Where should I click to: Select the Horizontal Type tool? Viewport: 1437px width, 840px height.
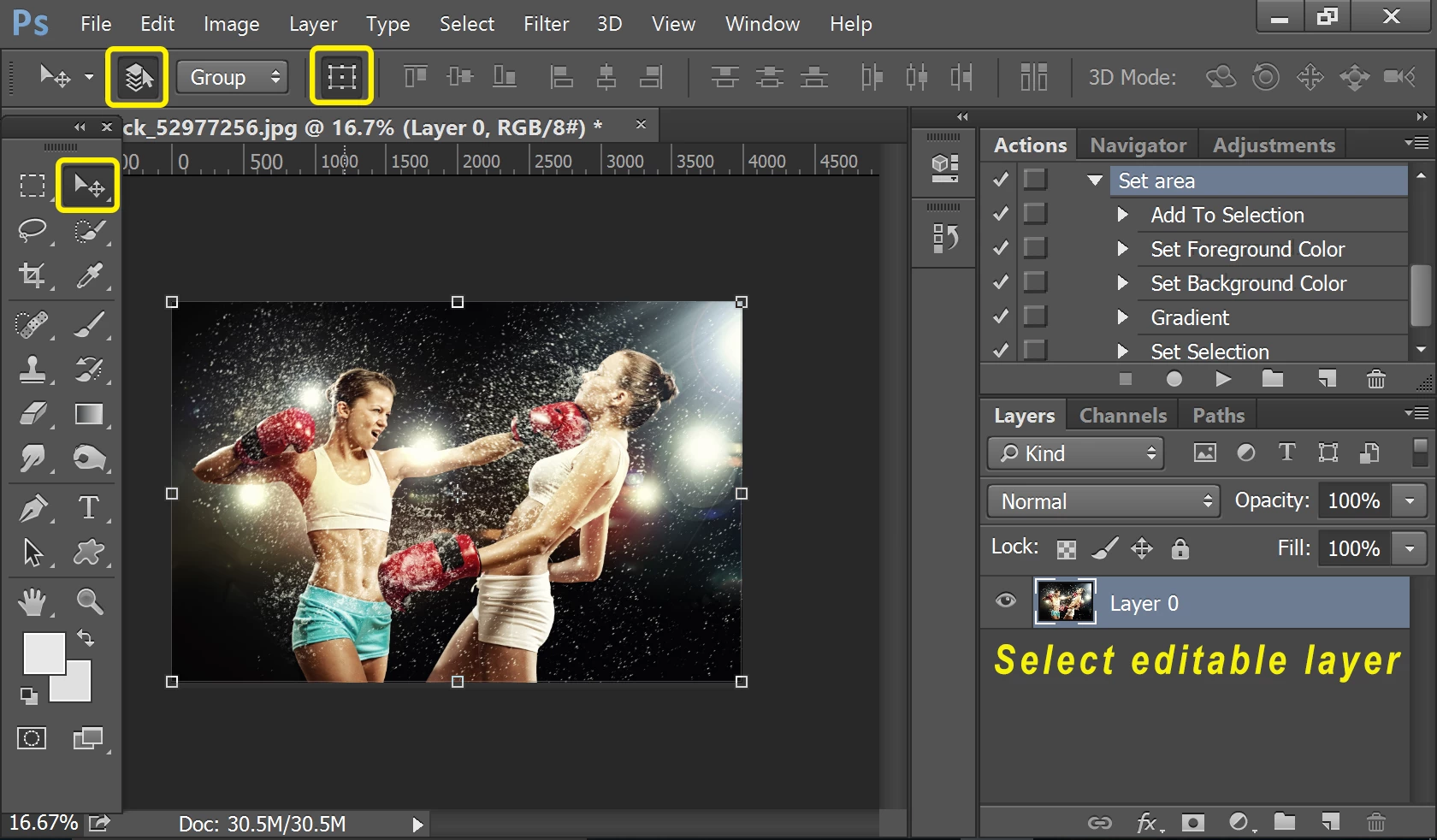tap(88, 507)
